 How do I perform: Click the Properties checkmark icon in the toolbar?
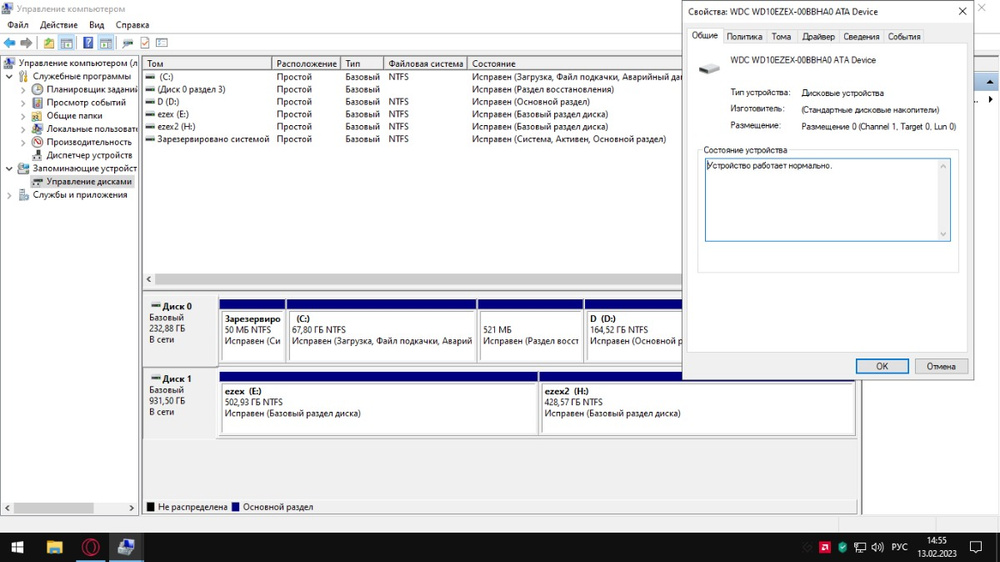(x=145, y=43)
